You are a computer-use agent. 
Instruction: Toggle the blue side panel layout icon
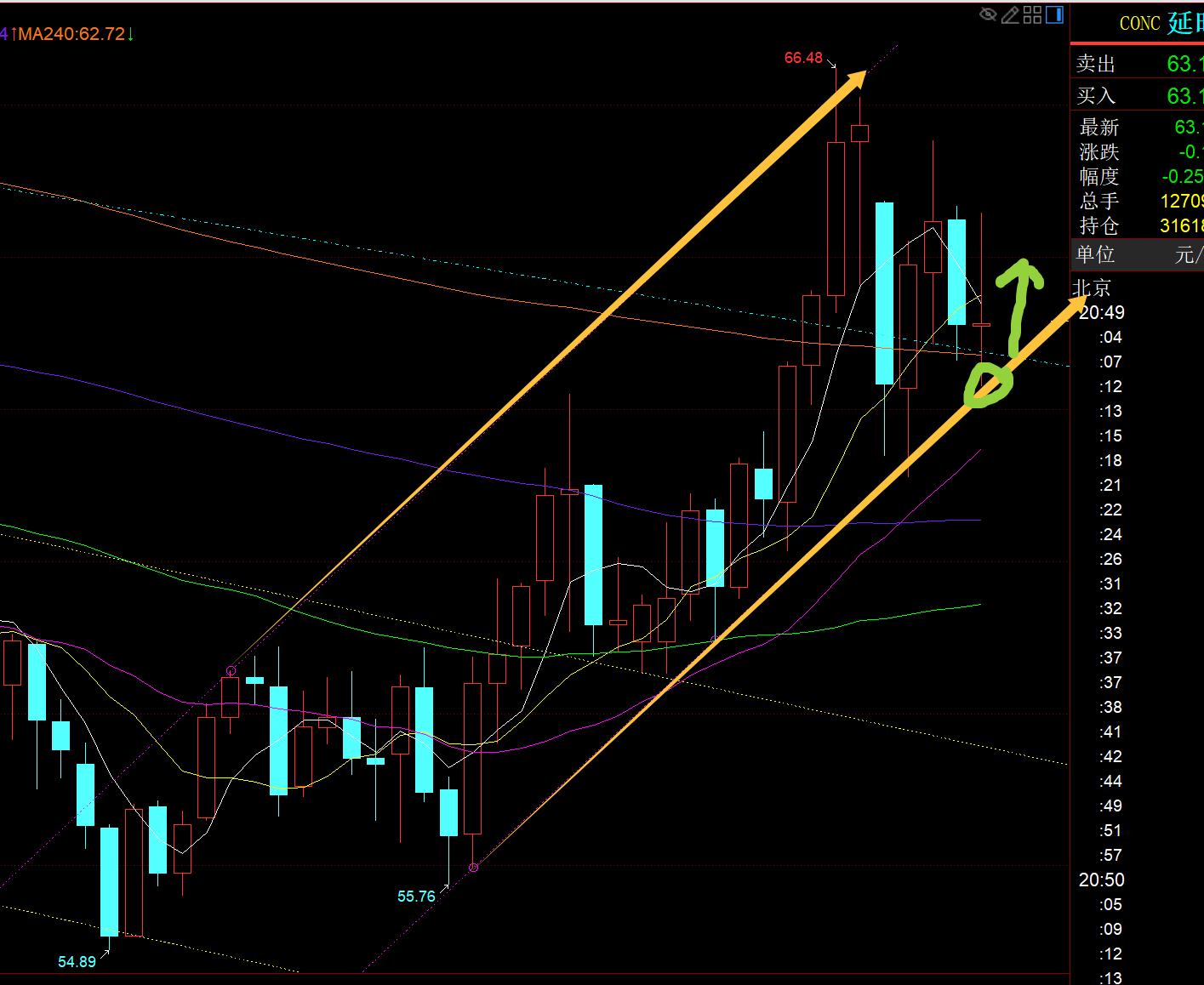click(1055, 14)
